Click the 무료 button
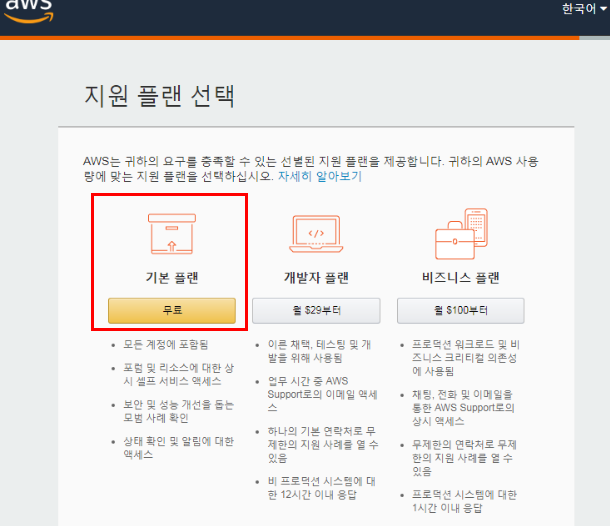Viewport: 610px width, 526px height. tap(172, 310)
